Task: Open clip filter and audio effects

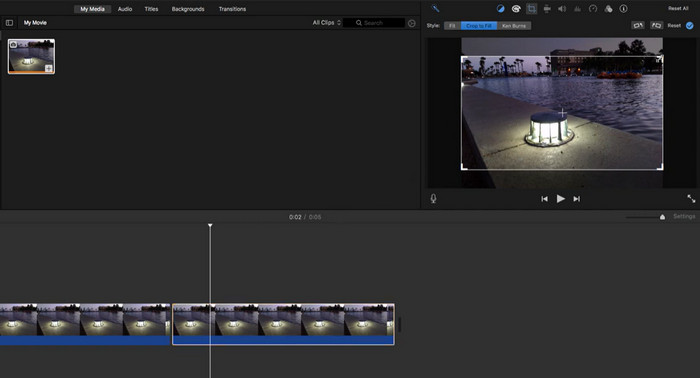Action: tap(608, 8)
